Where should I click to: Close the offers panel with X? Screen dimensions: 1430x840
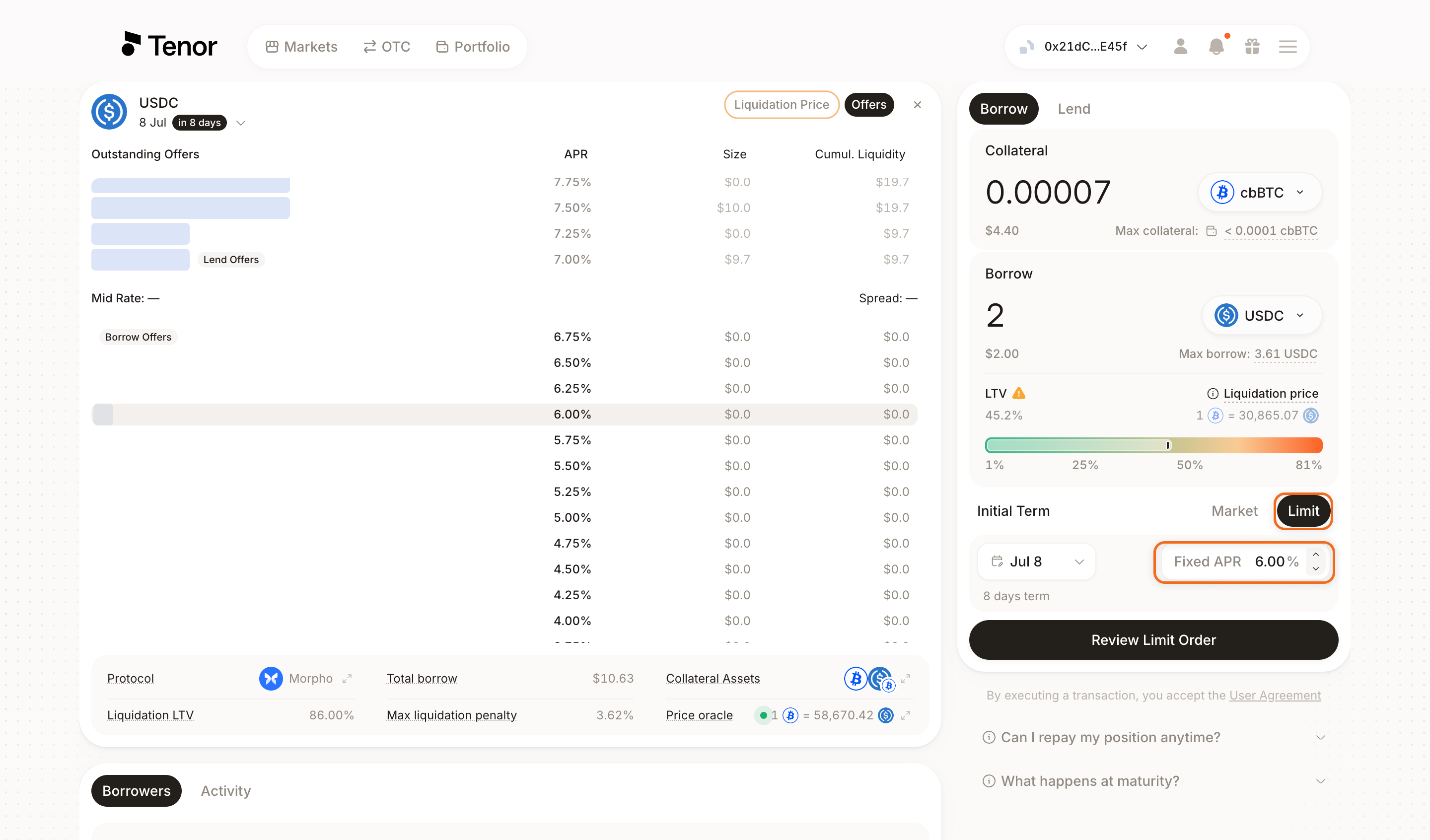click(x=917, y=104)
